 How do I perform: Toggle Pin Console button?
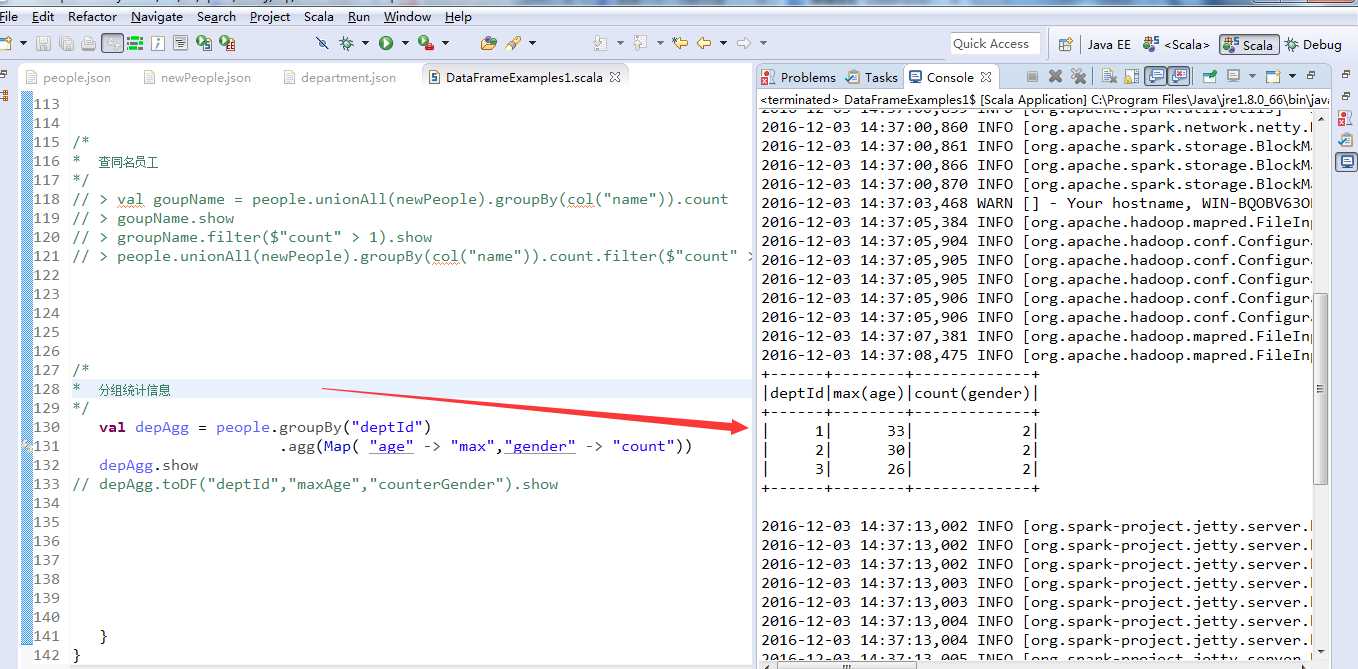(1210, 76)
